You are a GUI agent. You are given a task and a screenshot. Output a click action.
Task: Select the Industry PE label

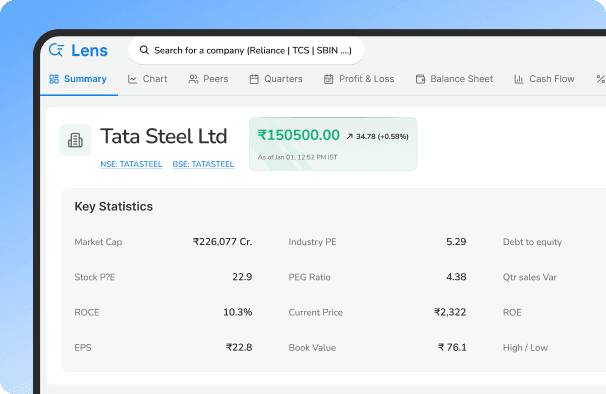click(x=312, y=242)
